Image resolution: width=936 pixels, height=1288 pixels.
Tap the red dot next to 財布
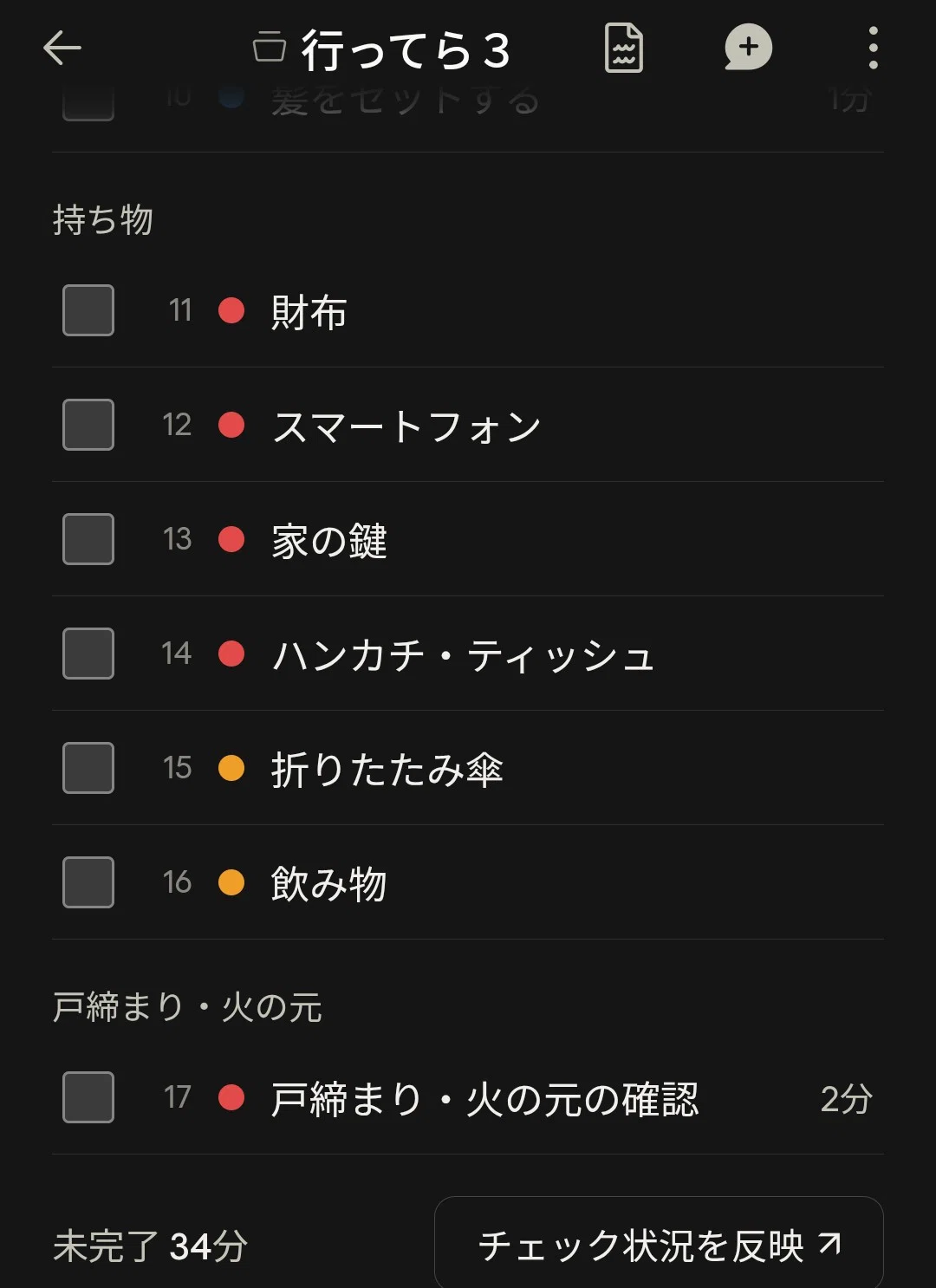click(231, 310)
